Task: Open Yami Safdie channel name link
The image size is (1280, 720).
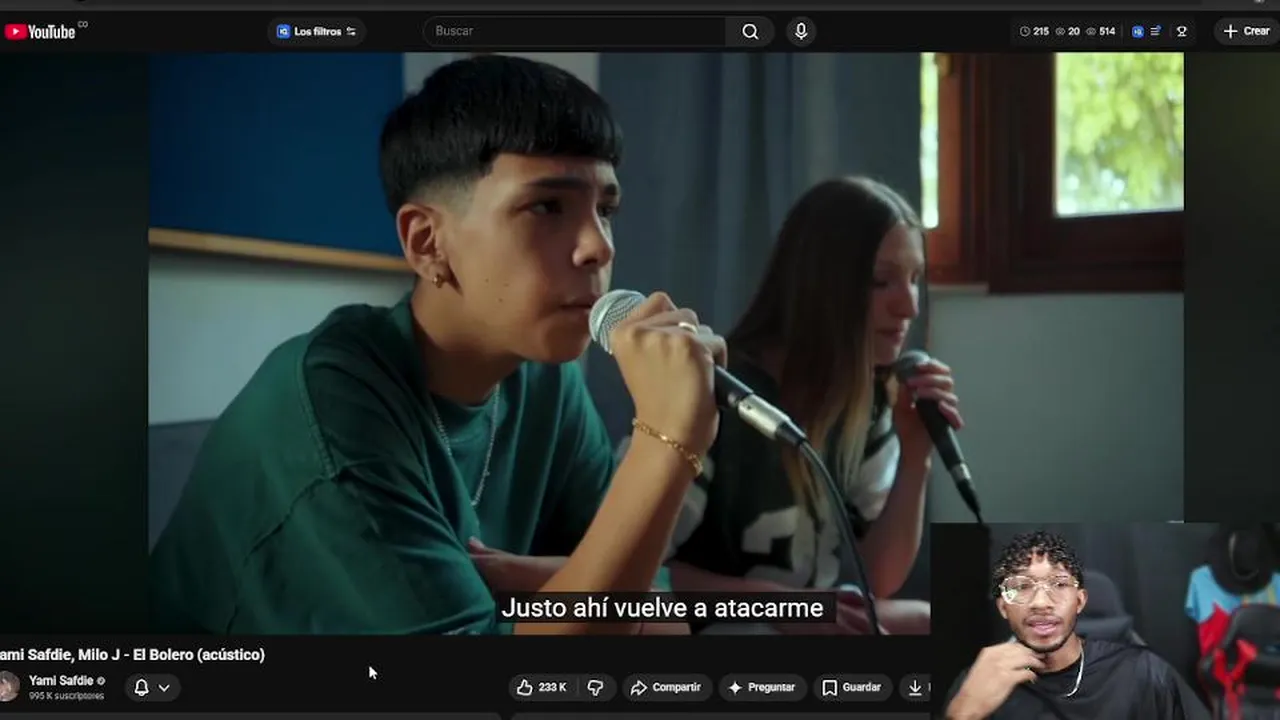Action: click(x=61, y=680)
